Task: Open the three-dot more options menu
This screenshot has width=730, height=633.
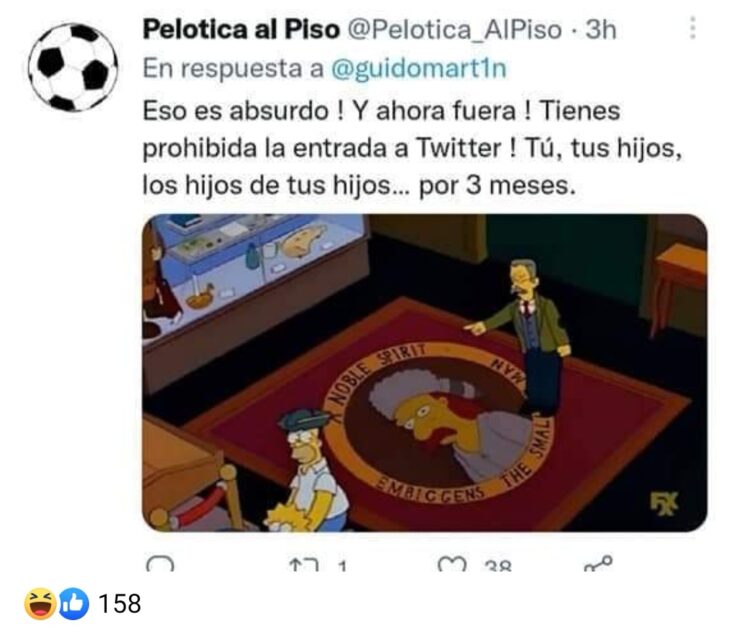Action: pos(693,28)
